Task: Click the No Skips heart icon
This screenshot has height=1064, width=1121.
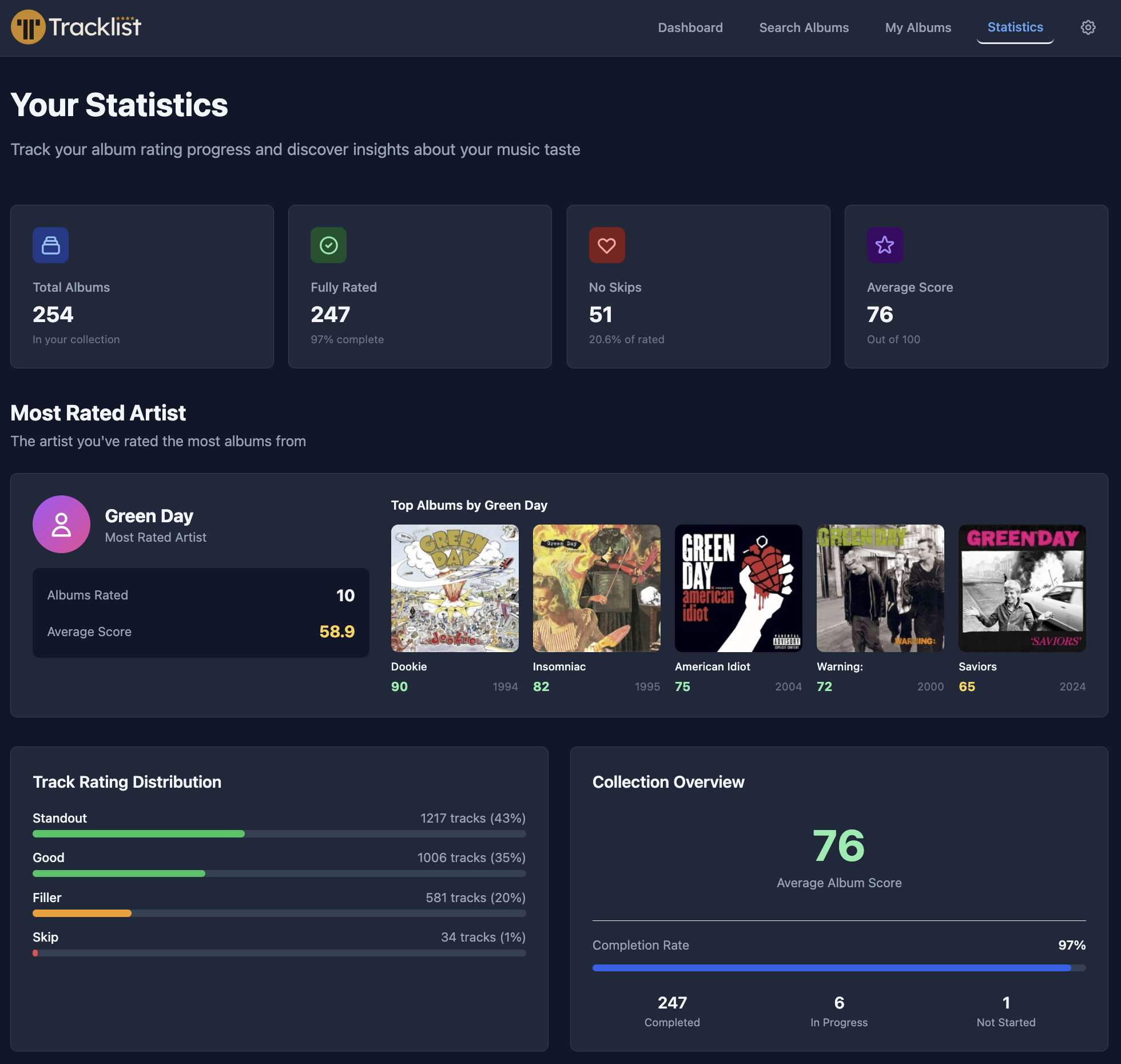Action: [x=606, y=245]
